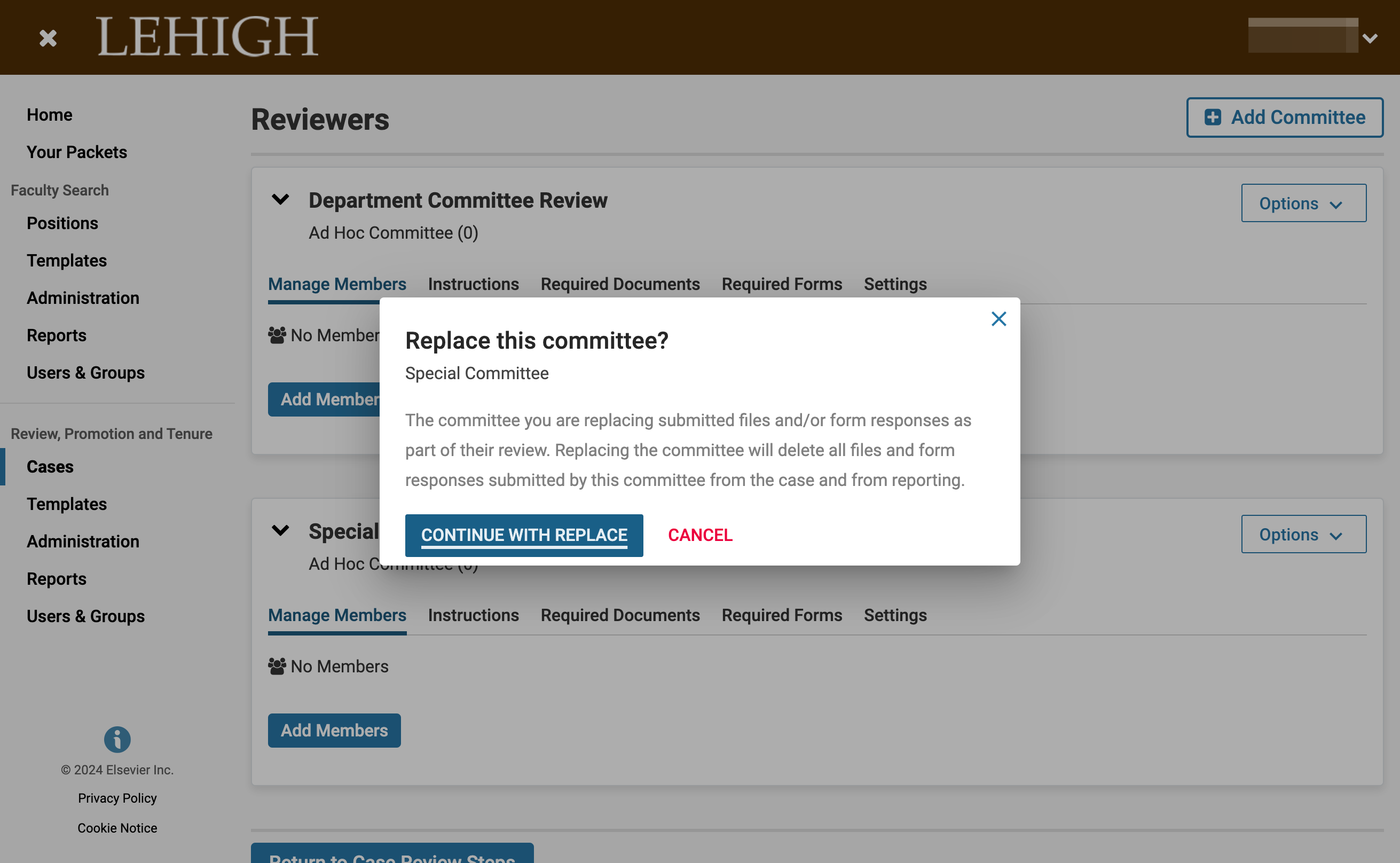This screenshot has width=1400, height=863.
Task: Click Return to Case Review Steps button
Action: 392,854
